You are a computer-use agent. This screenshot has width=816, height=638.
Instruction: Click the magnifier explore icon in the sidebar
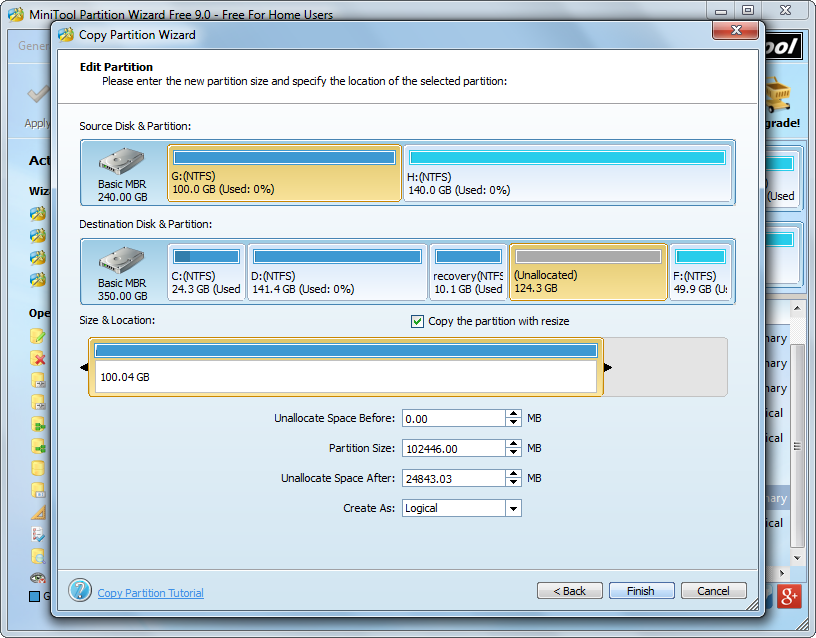[x=38, y=556]
